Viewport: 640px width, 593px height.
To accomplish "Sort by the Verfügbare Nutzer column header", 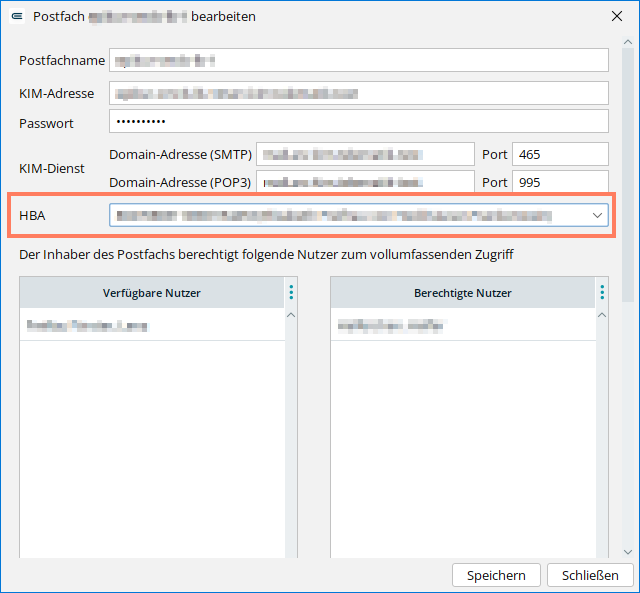I will point(152,293).
